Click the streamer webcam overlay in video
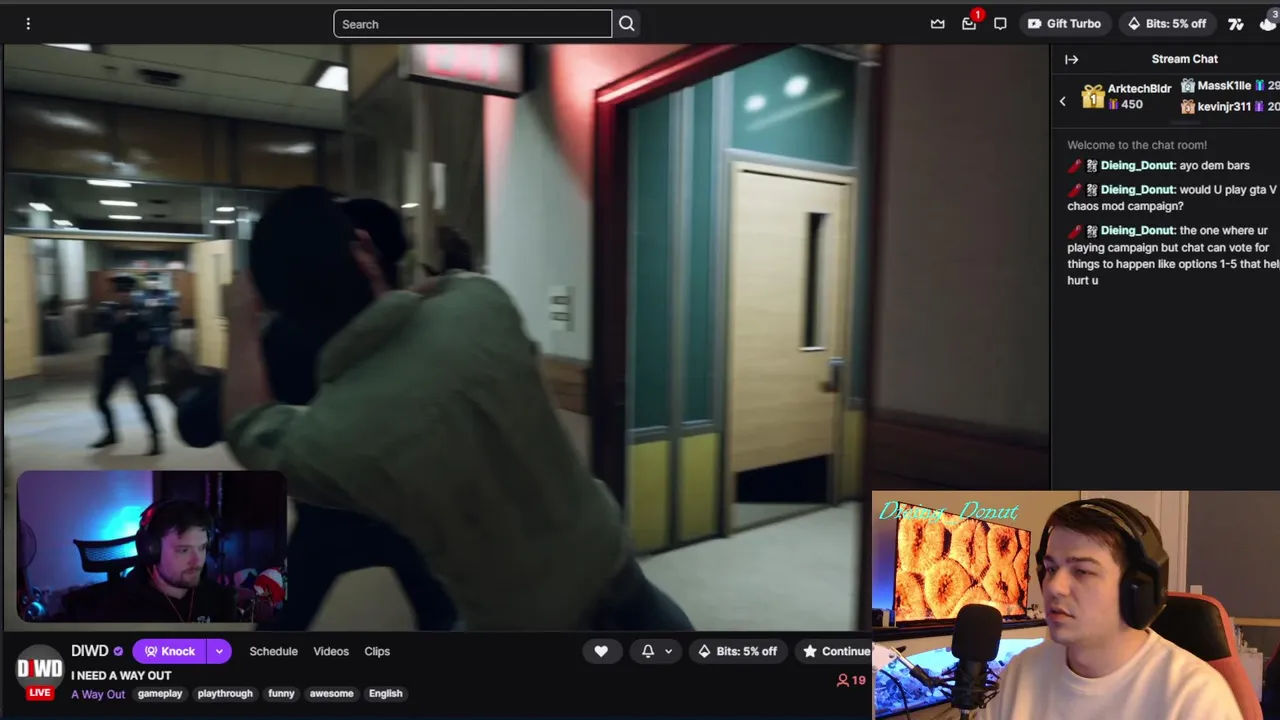The image size is (1280, 720). coord(152,547)
